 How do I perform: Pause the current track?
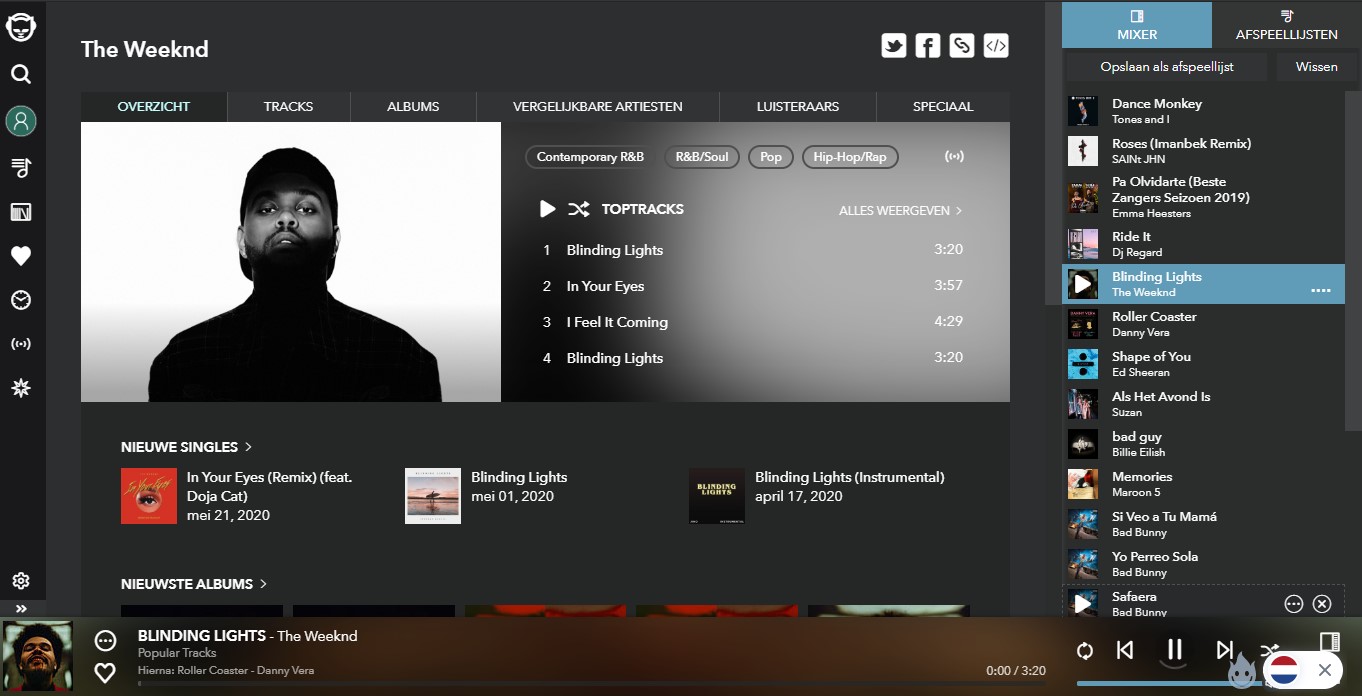(1175, 650)
